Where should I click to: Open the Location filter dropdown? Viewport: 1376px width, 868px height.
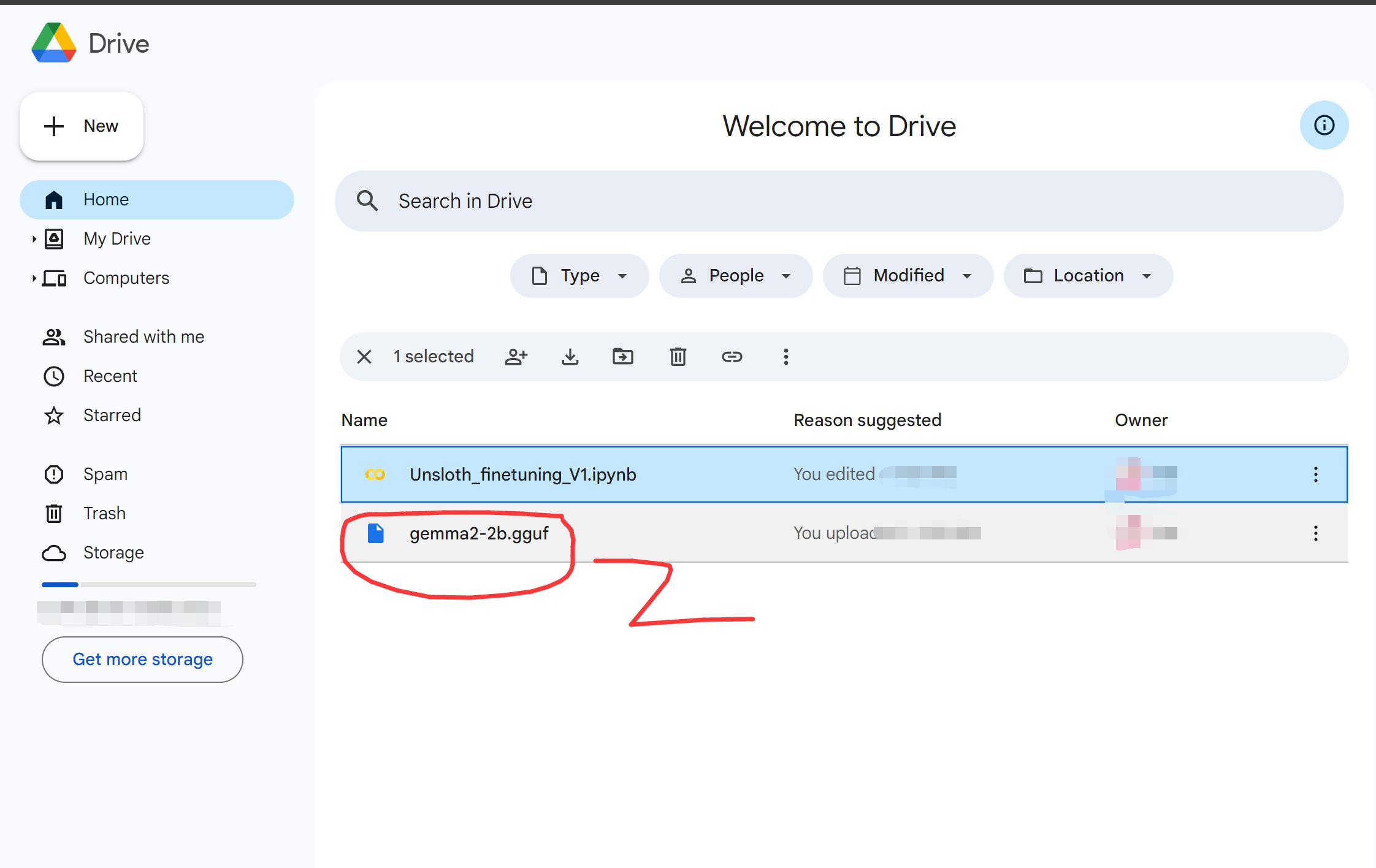[1088, 276]
